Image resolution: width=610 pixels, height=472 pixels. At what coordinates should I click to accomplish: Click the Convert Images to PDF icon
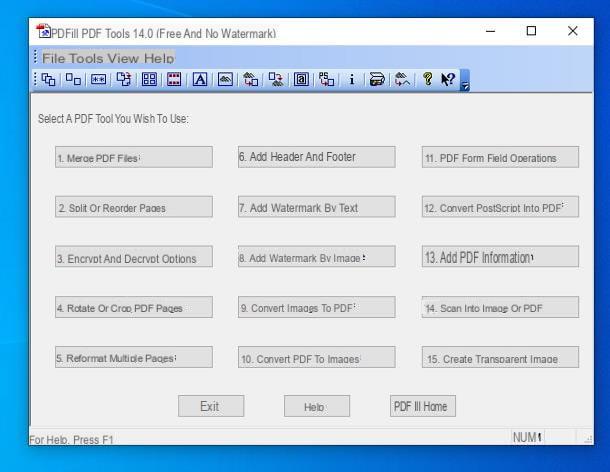click(x=251, y=79)
